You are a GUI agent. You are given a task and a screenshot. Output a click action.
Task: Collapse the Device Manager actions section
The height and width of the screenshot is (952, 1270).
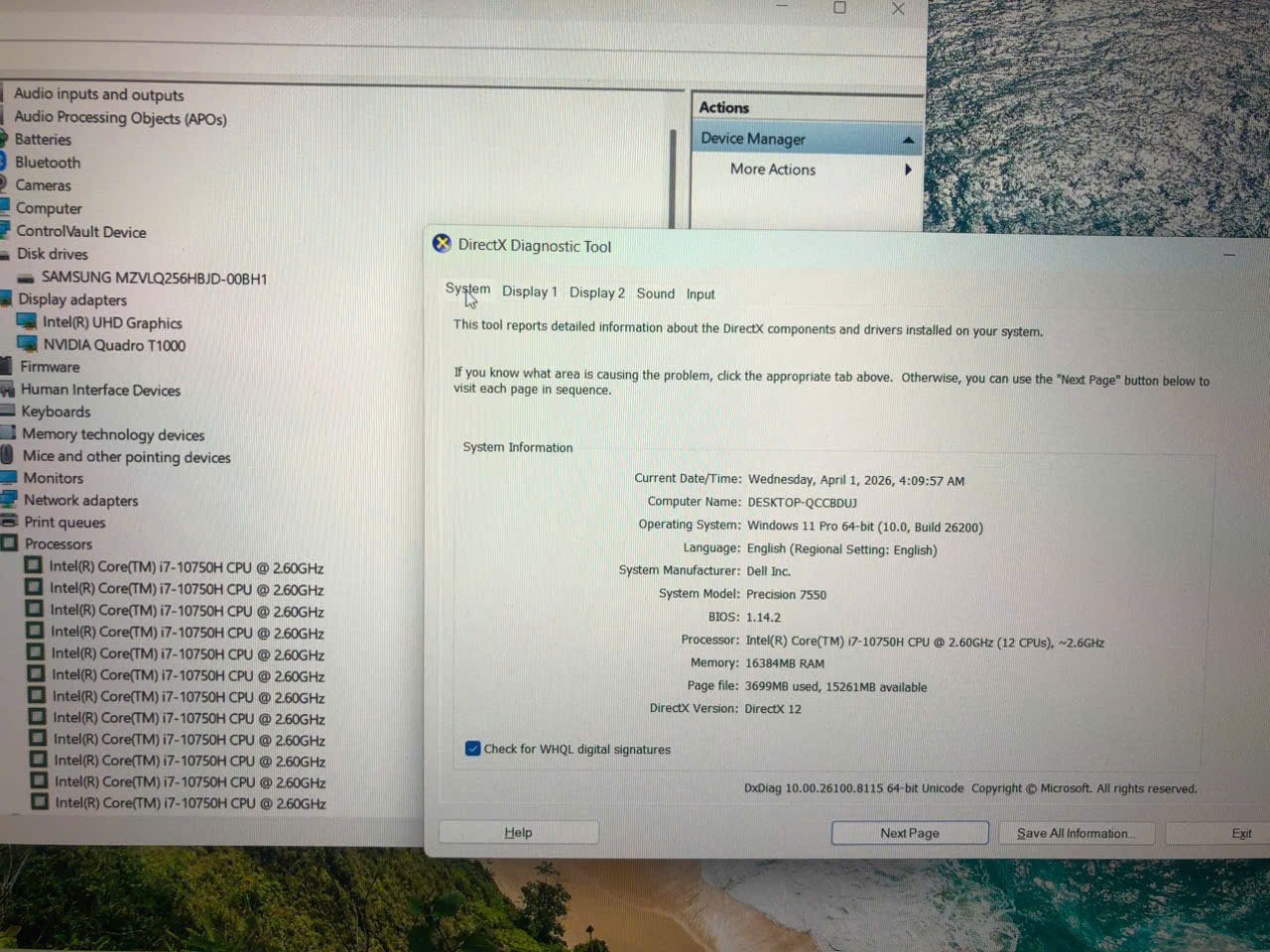[907, 140]
